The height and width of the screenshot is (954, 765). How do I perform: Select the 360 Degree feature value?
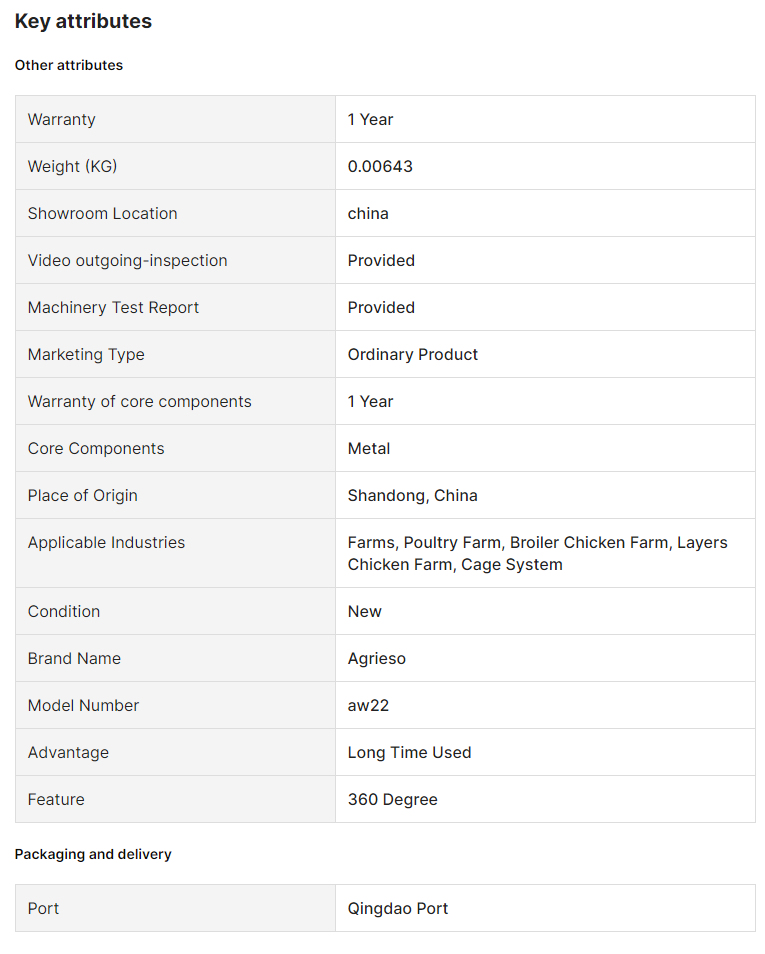[x=393, y=799]
